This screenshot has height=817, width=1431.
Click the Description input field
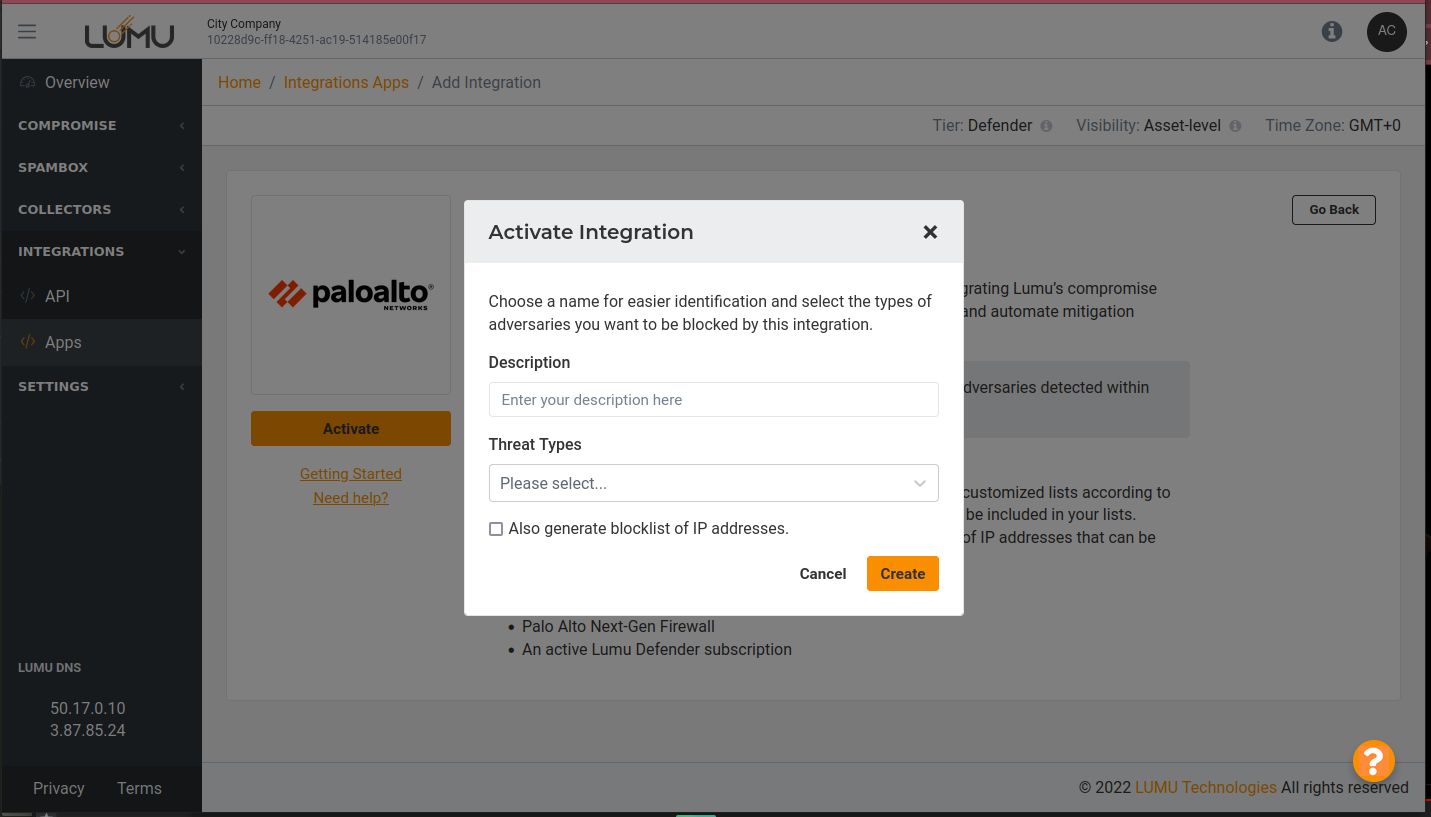point(713,400)
